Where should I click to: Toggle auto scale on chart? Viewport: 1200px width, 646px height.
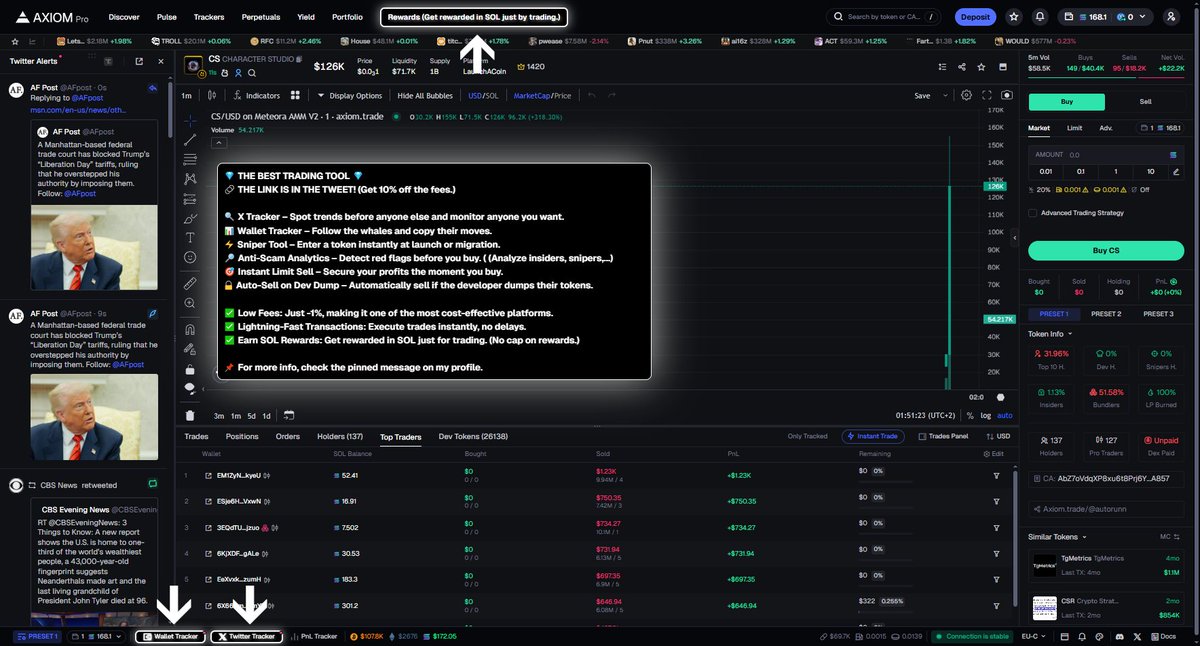pyautogui.click(x=1005, y=415)
